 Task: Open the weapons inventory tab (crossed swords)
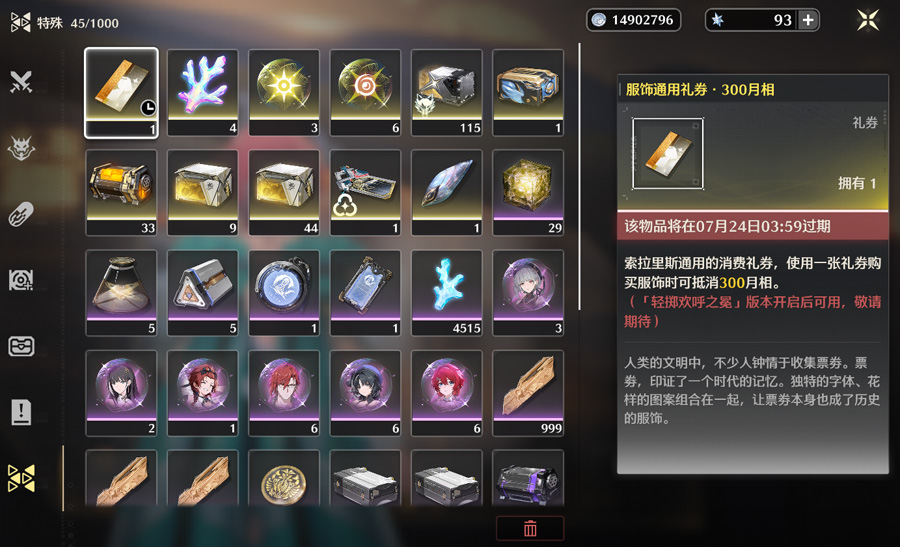[x=21, y=82]
